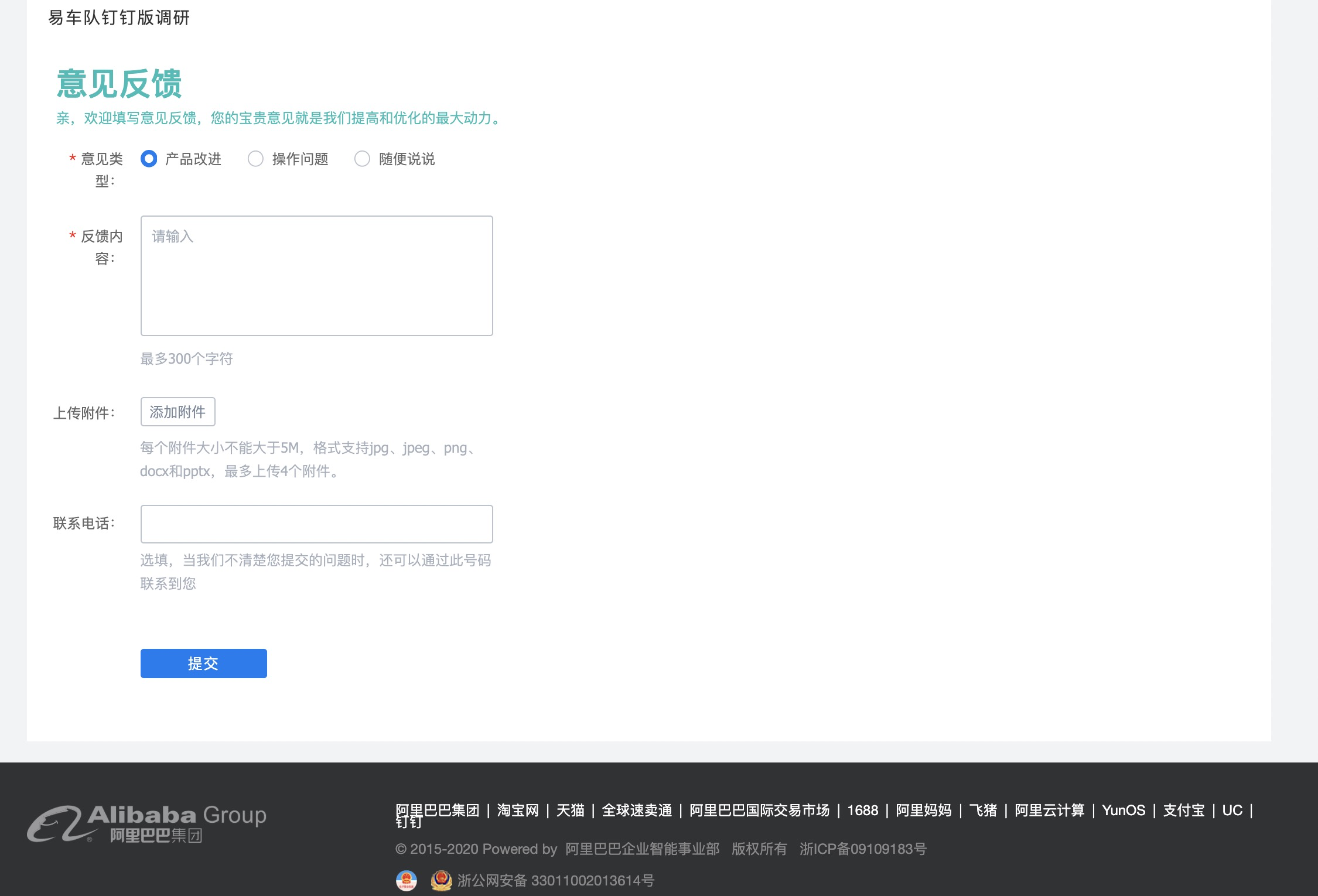Select the 产品改进 radio option

(x=149, y=159)
